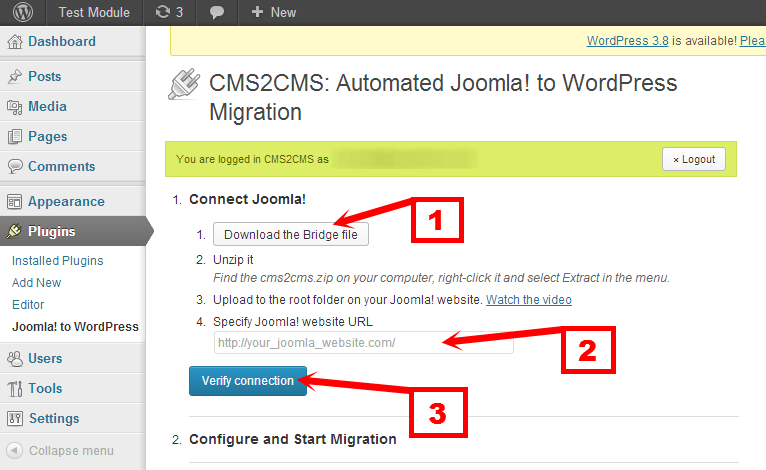Click Collapse menu text
This screenshot has height=470, width=766.
[x=71, y=451]
